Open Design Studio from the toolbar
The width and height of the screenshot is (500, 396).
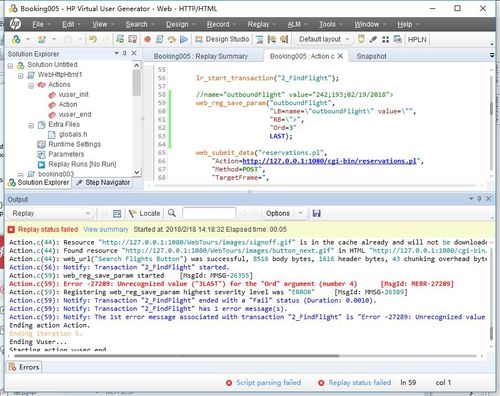222,39
